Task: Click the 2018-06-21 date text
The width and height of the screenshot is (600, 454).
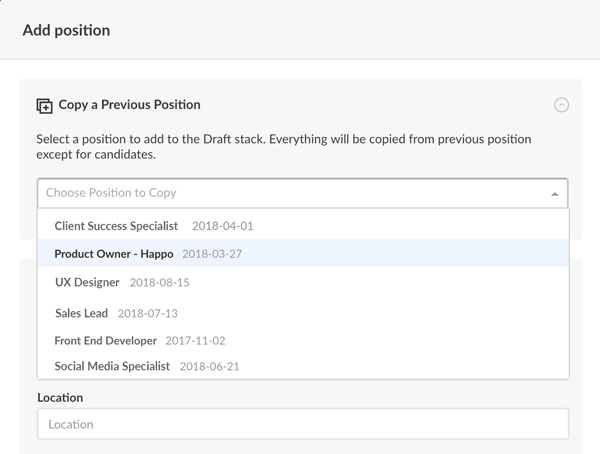Action: (209, 366)
